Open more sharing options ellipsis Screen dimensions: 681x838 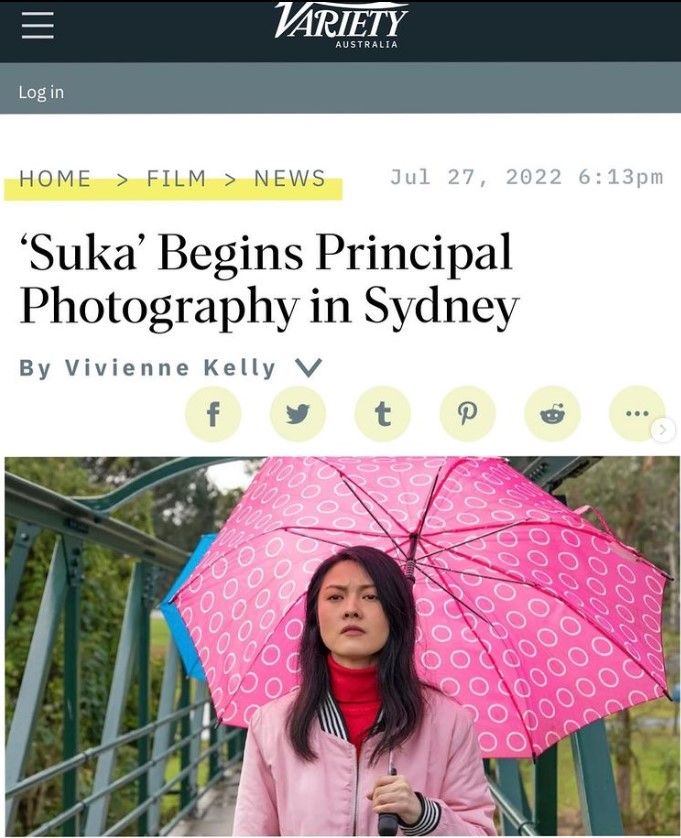pyautogui.click(x=637, y=413)
